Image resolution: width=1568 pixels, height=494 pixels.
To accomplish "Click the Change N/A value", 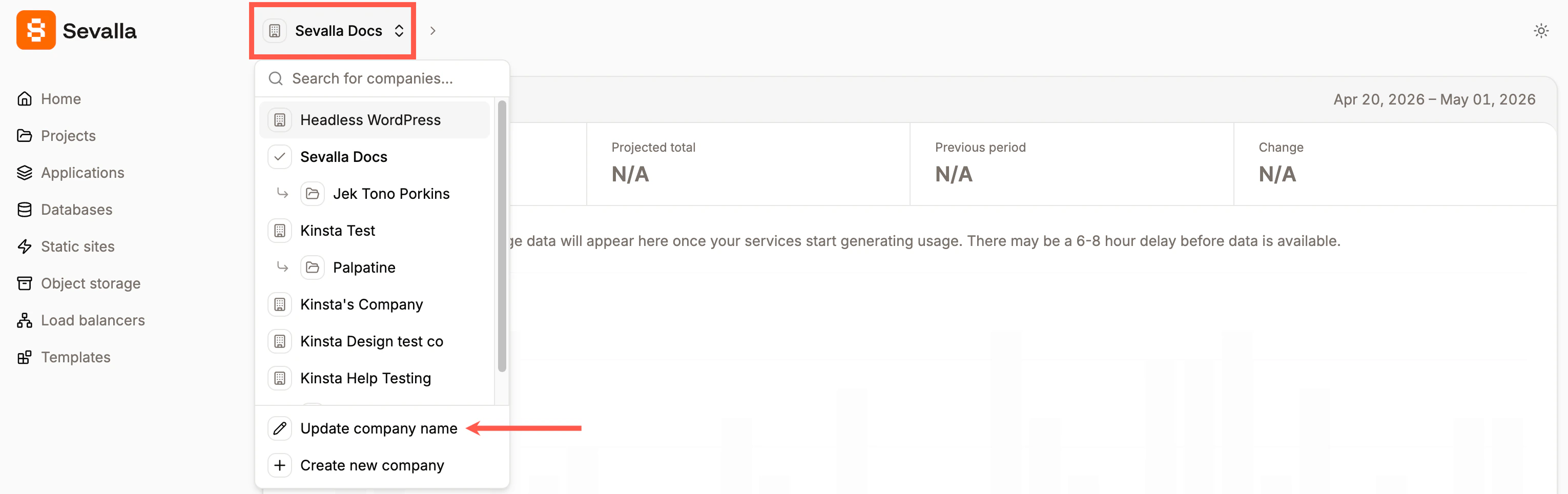I will point(1277,175).
